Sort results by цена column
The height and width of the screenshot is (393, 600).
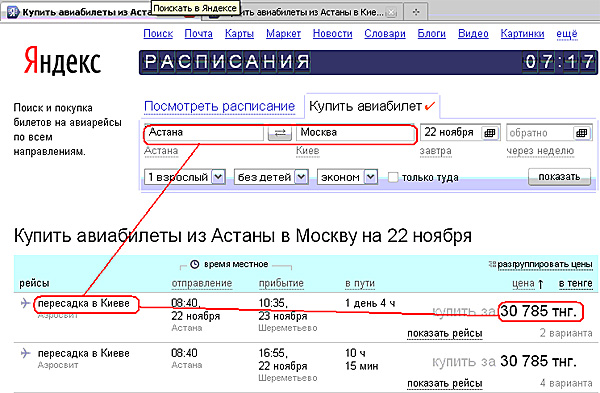523,284
